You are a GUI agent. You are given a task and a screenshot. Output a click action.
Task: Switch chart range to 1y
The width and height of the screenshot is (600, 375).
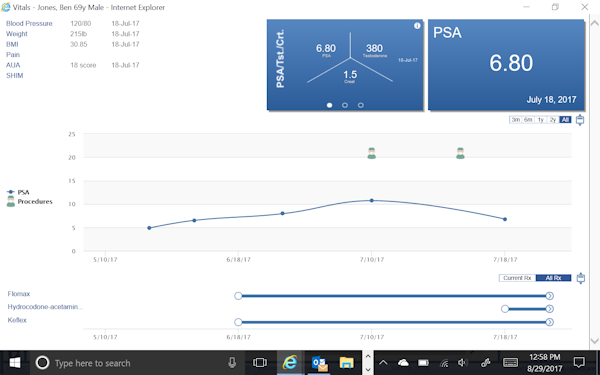[540, 120]
